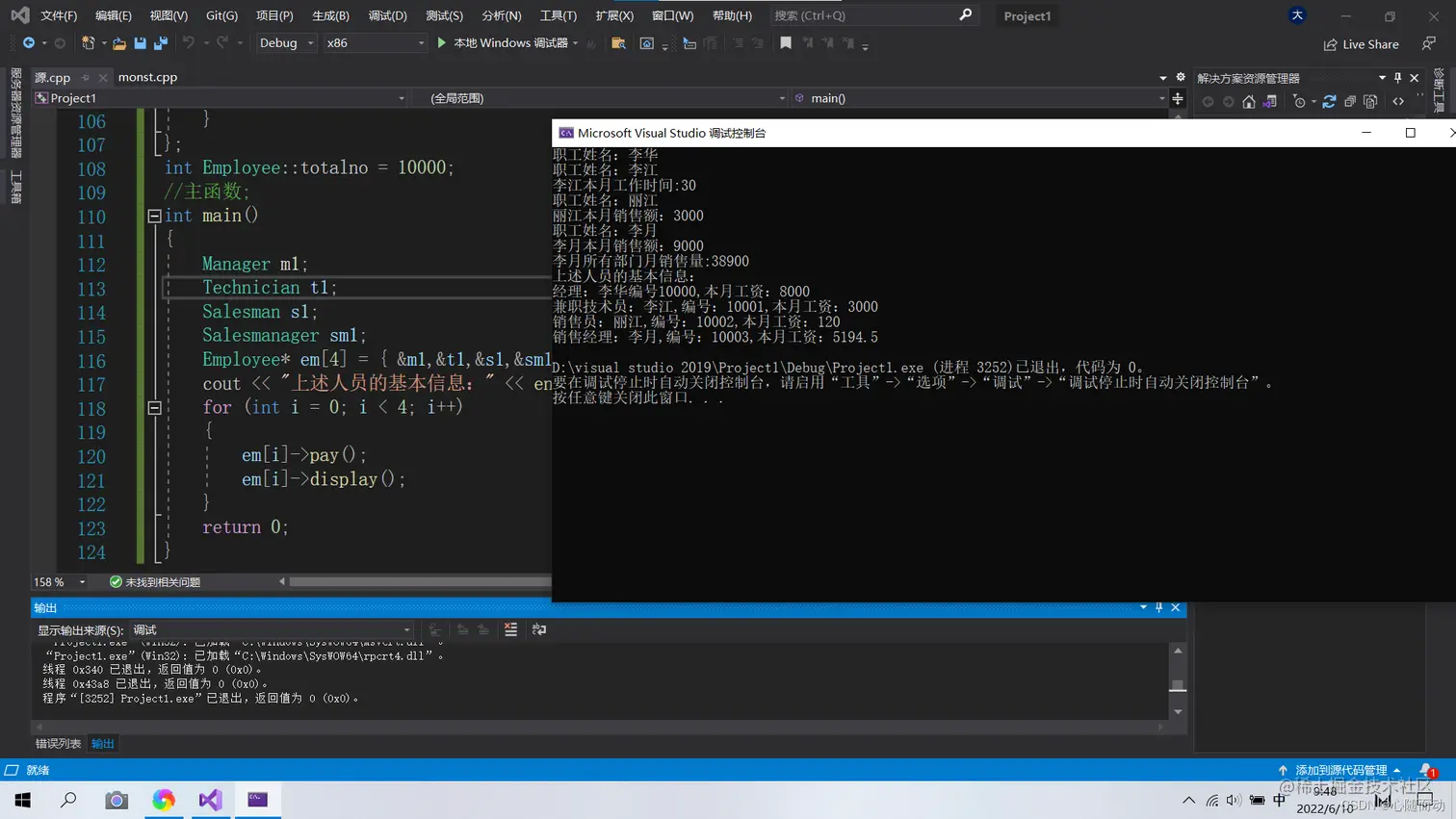Clear all output with the clear icon
This screenshot has height=819, width=1456.
pos(510,629)
